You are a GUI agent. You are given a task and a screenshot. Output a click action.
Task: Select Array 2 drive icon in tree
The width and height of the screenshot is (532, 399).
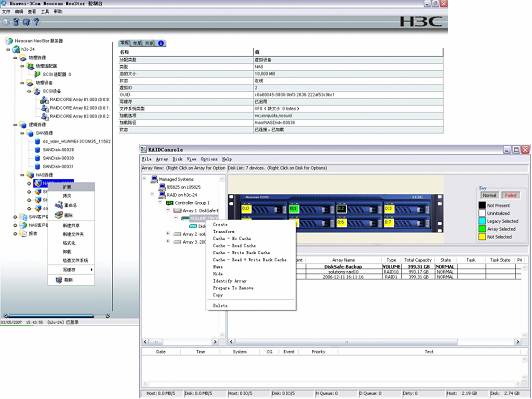[177, 234]
